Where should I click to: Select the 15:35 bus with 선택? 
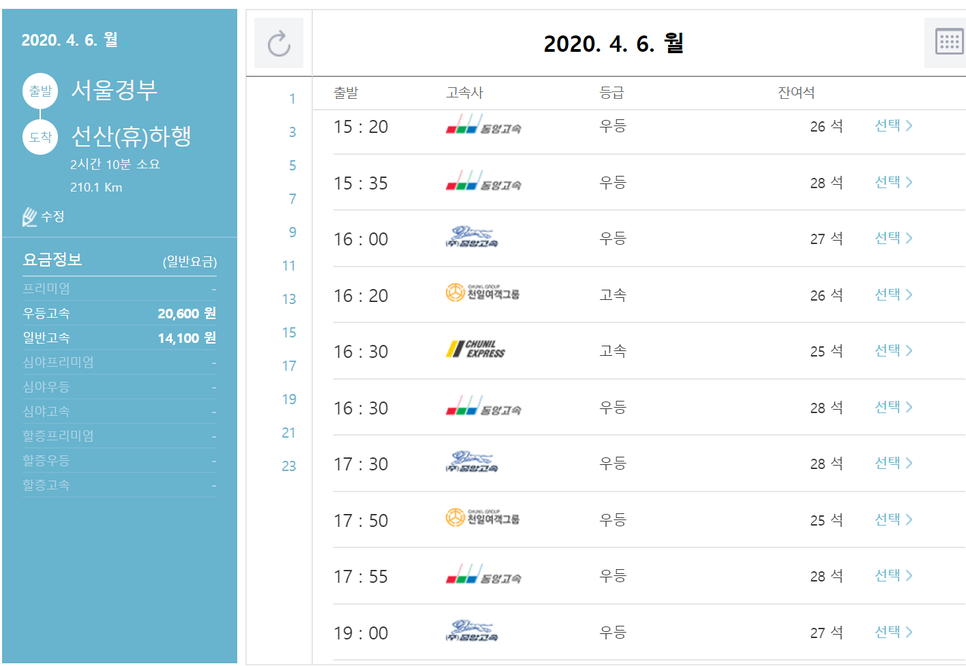pyautogui.click(x=893, y=182)
